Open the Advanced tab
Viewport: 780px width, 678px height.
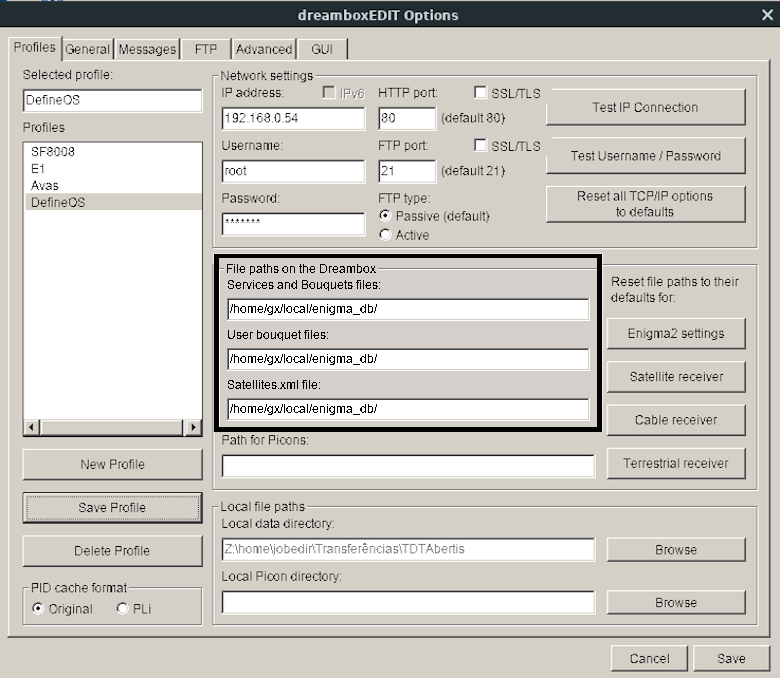[x=264, y=49]
